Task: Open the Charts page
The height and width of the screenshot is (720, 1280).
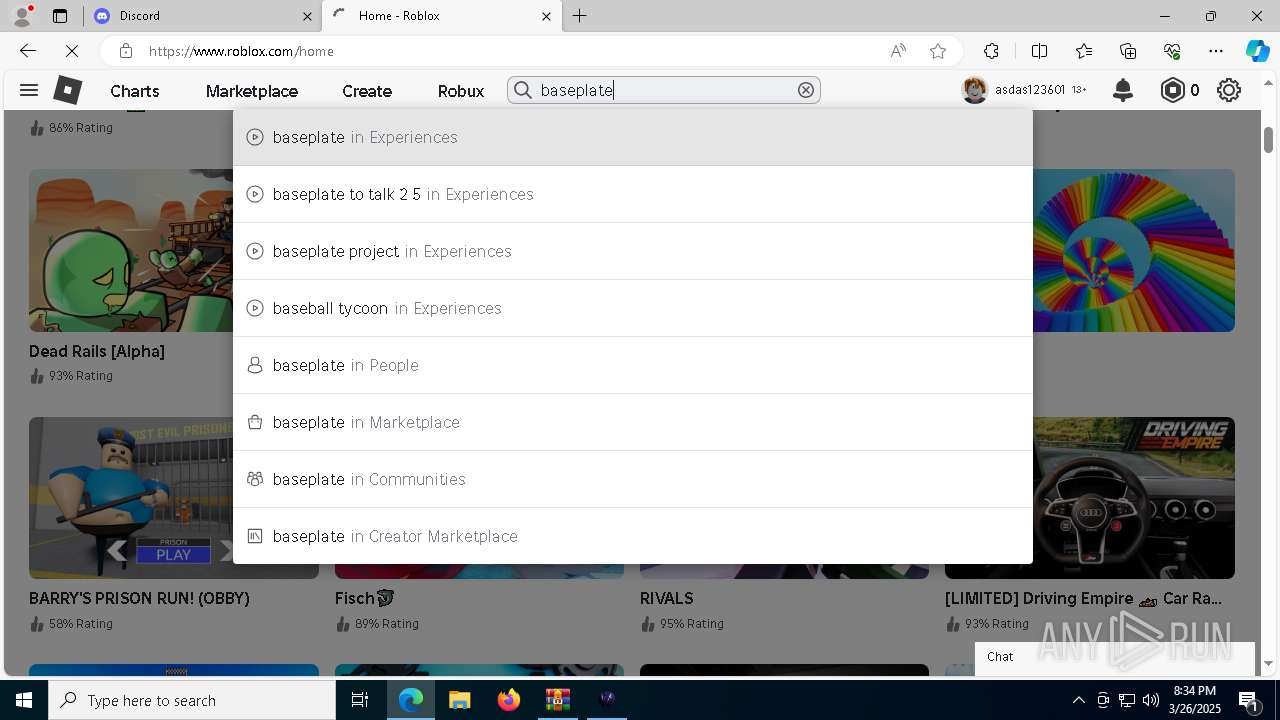Action: click(135, 91)
